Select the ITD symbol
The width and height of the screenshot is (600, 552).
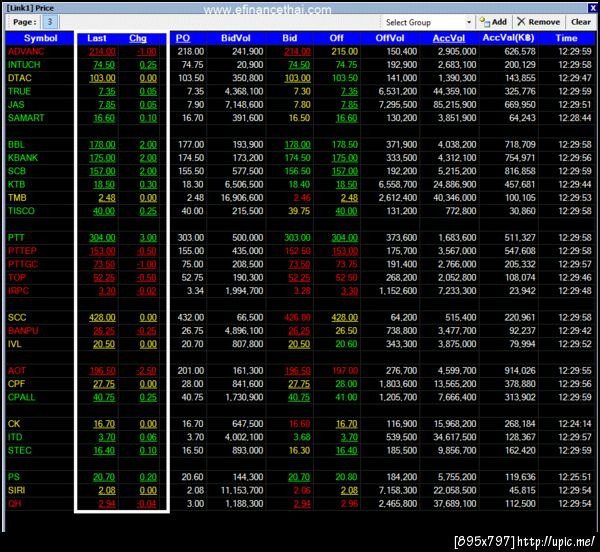15,437
